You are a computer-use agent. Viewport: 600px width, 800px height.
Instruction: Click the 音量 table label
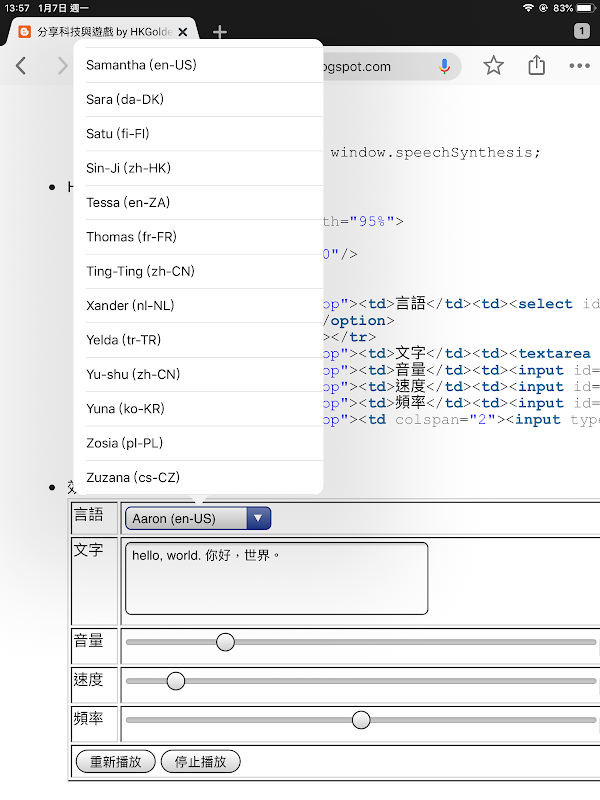coord(88,640)
